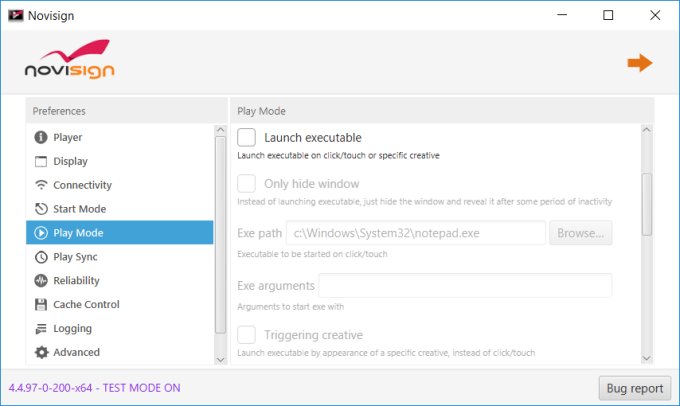The height and width of the screenshot is (406, 680).
Task: Click the Display monitor icon
Action: point(41,161)
